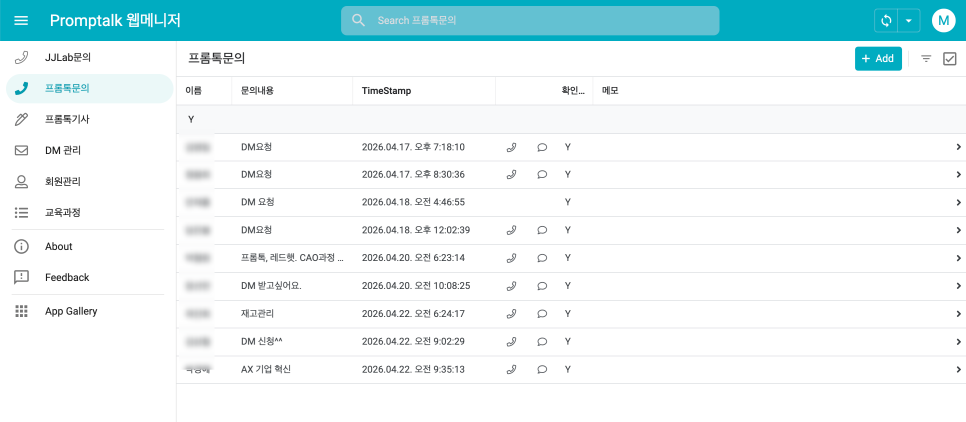Collapse the Y group header row
Image resolution: width=966 pixels, height=422 pixels.
coord(571,120)
